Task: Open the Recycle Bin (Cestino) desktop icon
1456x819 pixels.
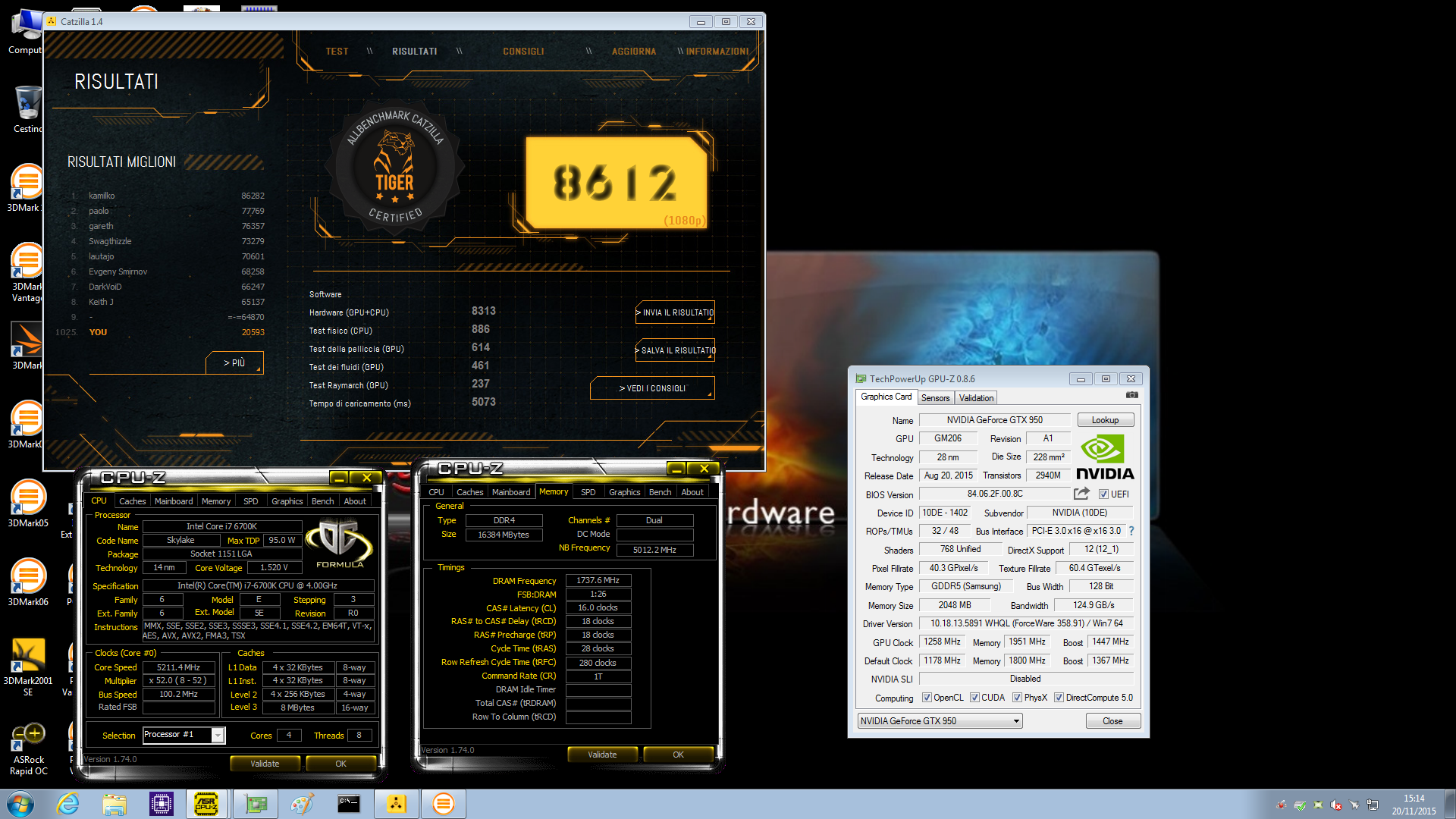Action: pos(28,109)
